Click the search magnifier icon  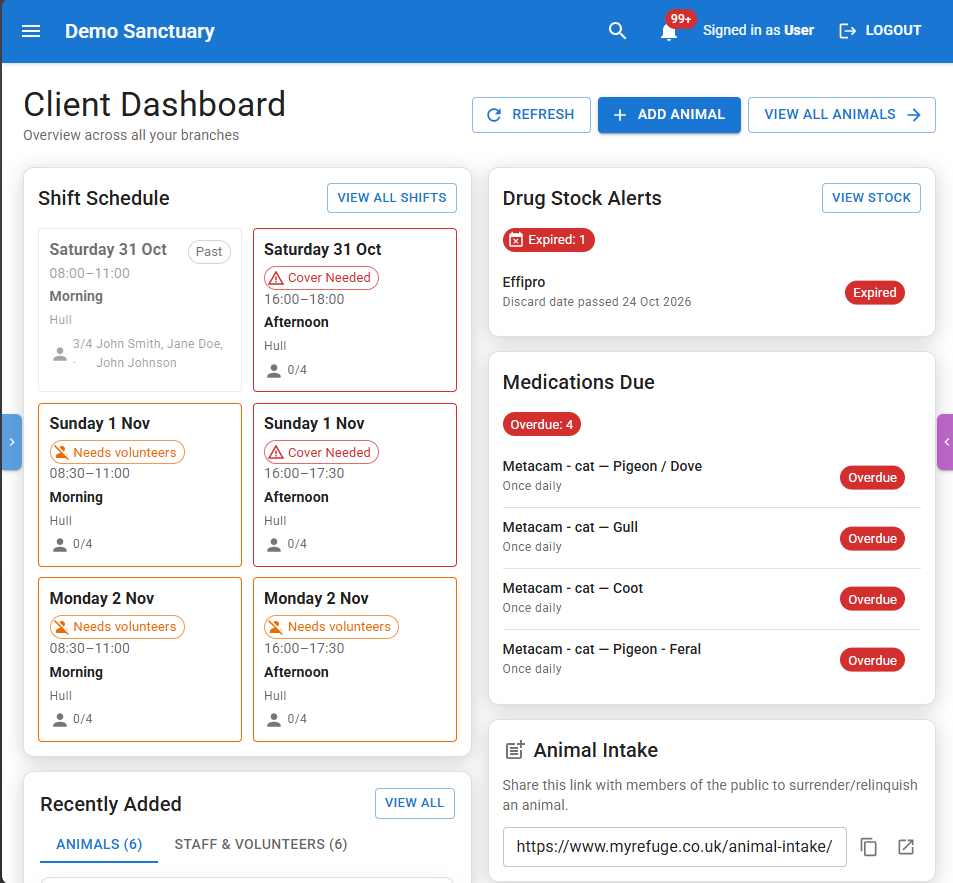(x=617, y=30)
